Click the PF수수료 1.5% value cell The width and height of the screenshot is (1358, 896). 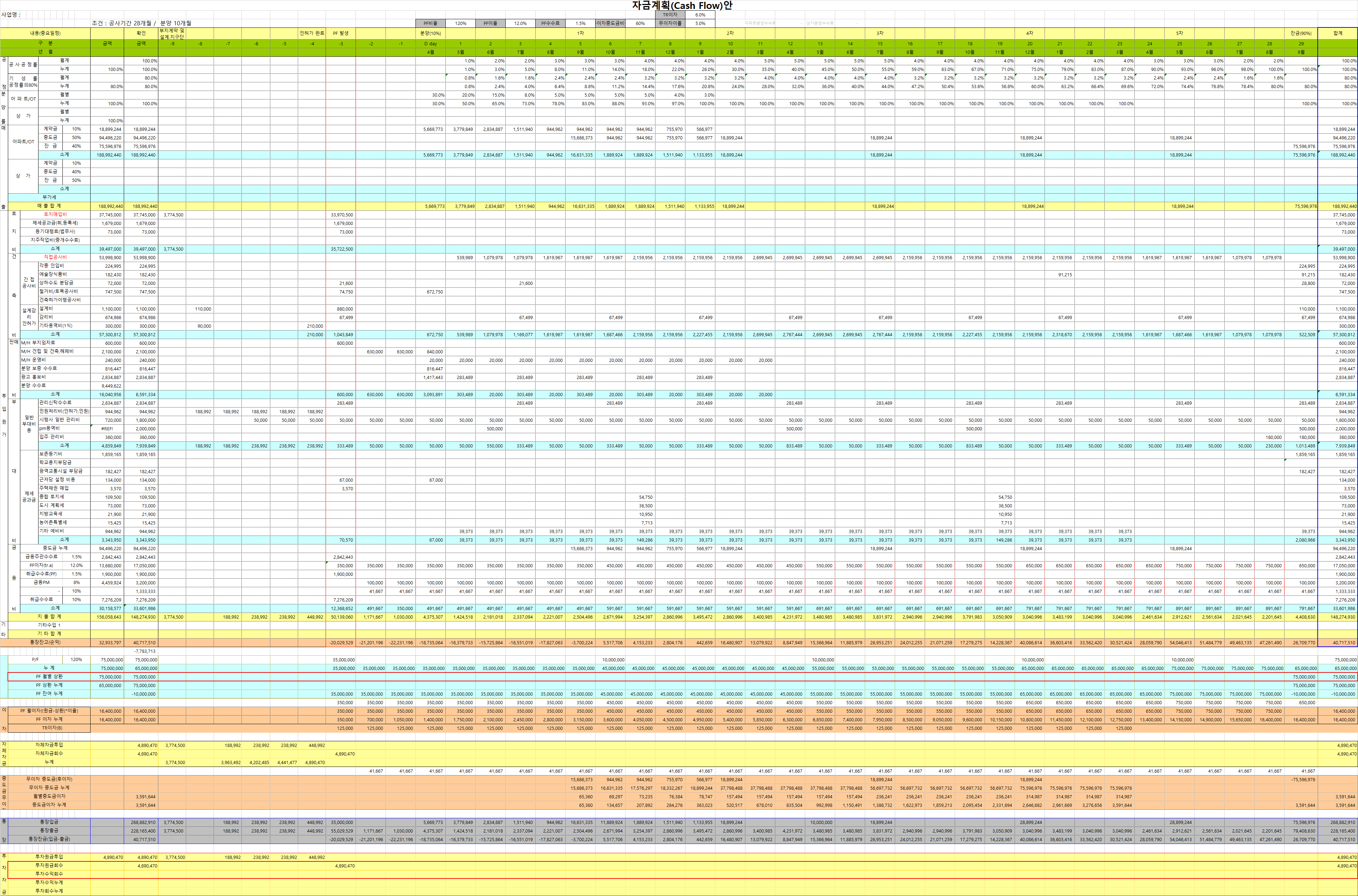pyautogui.click(x=580, y=24)
